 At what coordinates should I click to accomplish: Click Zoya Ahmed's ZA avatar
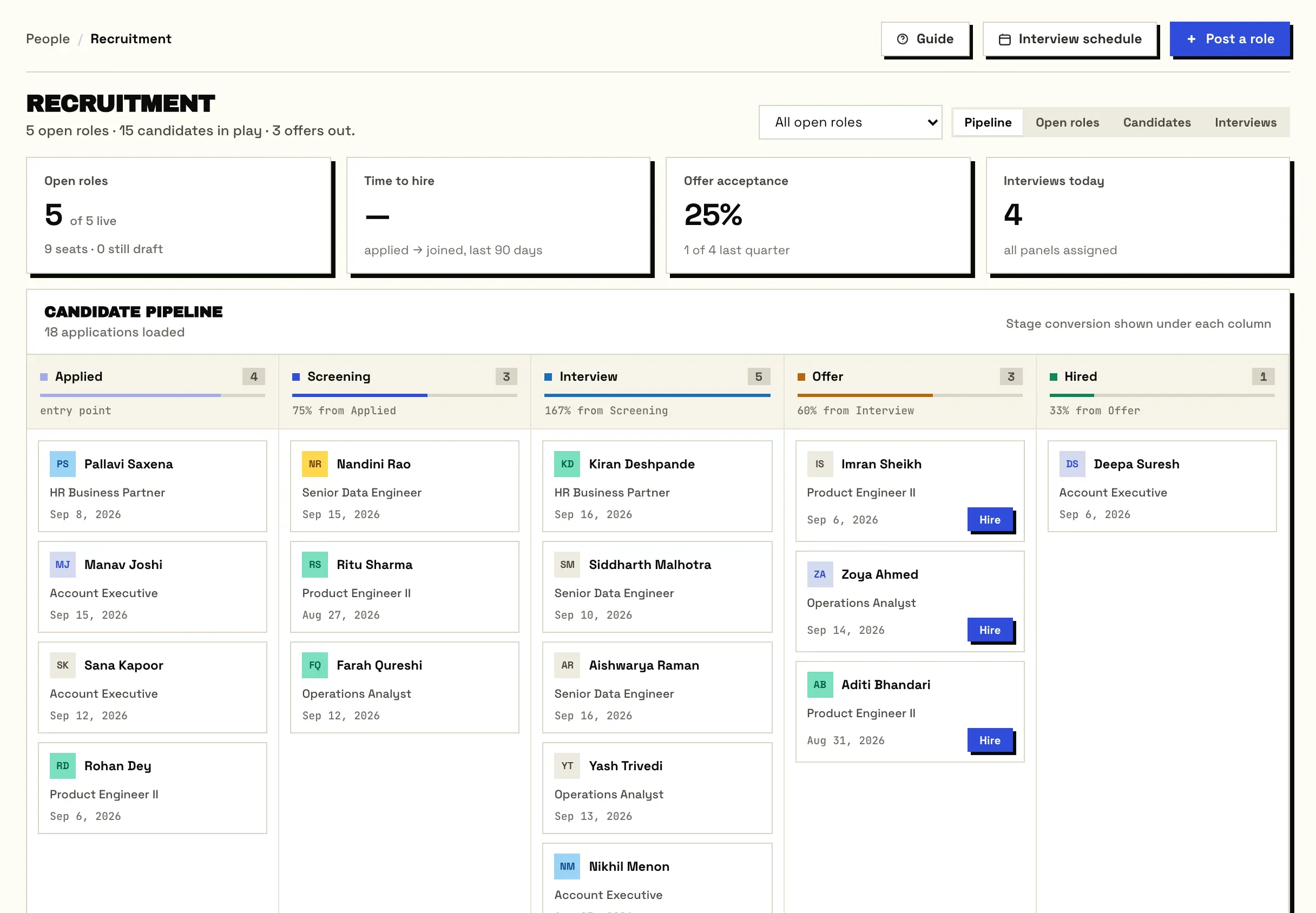tap(820, 574)
